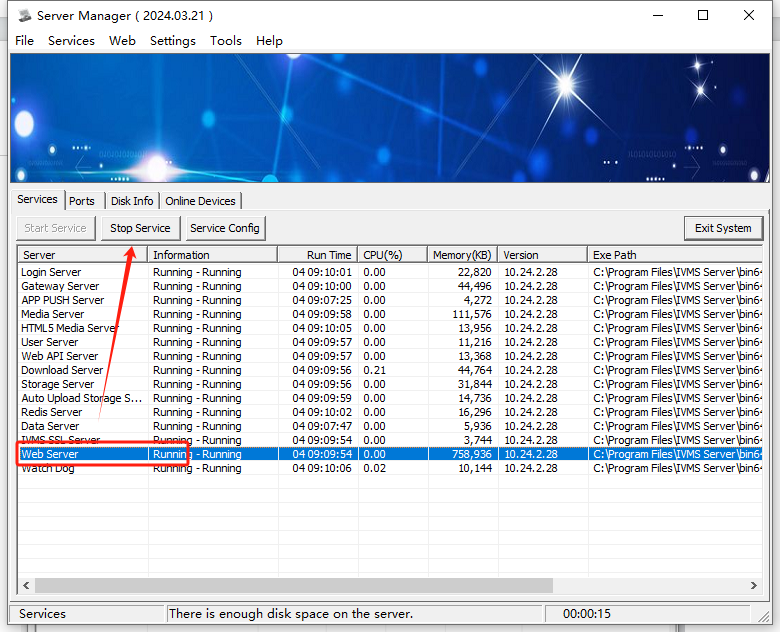780x632 pixels.
Task: Sort by the Exe Path column header
Action: [675, 255]
